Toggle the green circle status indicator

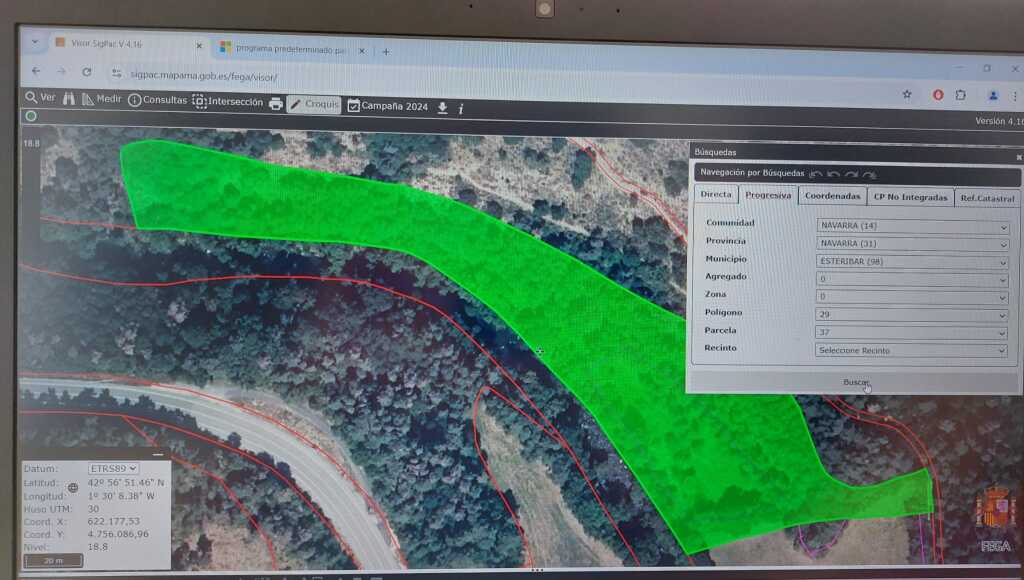(31, 116)
